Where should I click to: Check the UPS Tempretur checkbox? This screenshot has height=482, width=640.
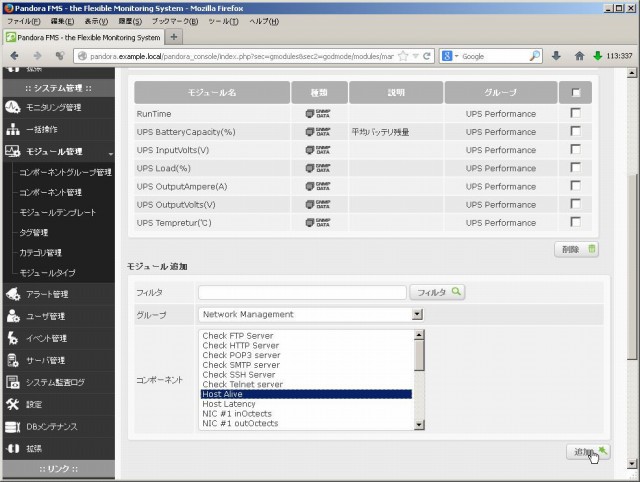(x=576, y=222)
